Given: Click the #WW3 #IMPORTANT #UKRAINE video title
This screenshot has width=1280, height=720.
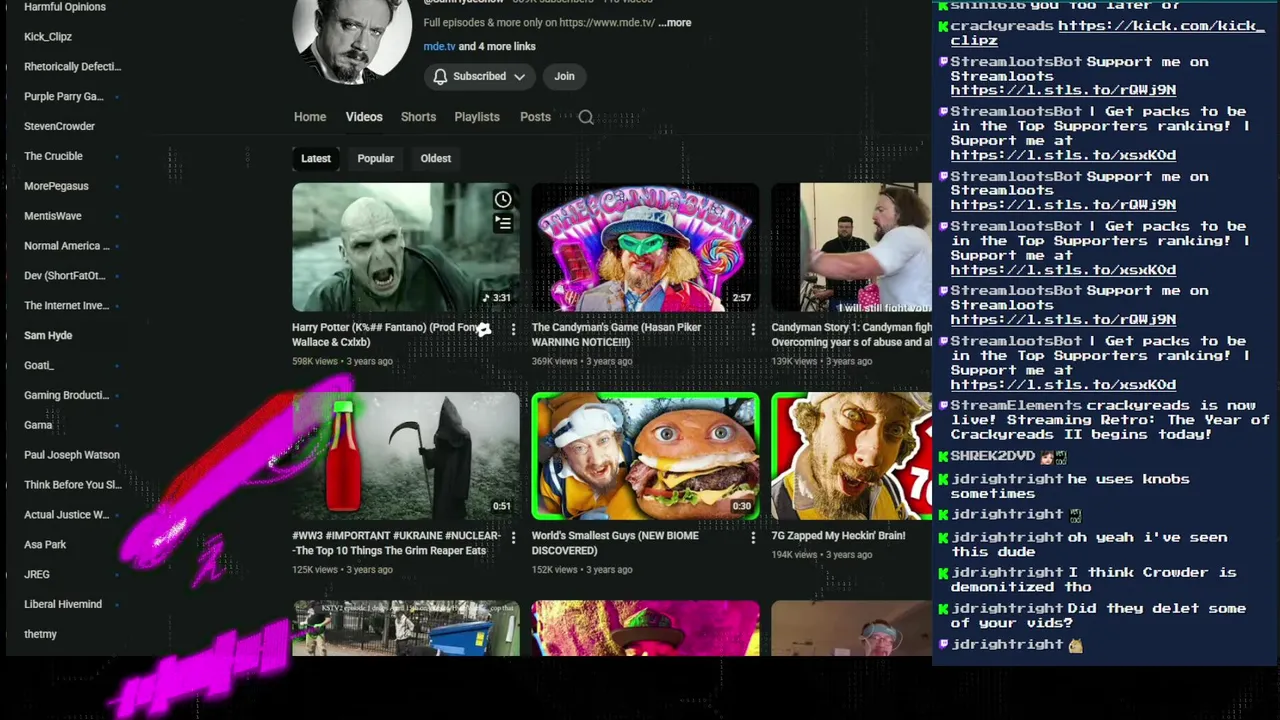Looking at the screenshot, I should 396,542.
